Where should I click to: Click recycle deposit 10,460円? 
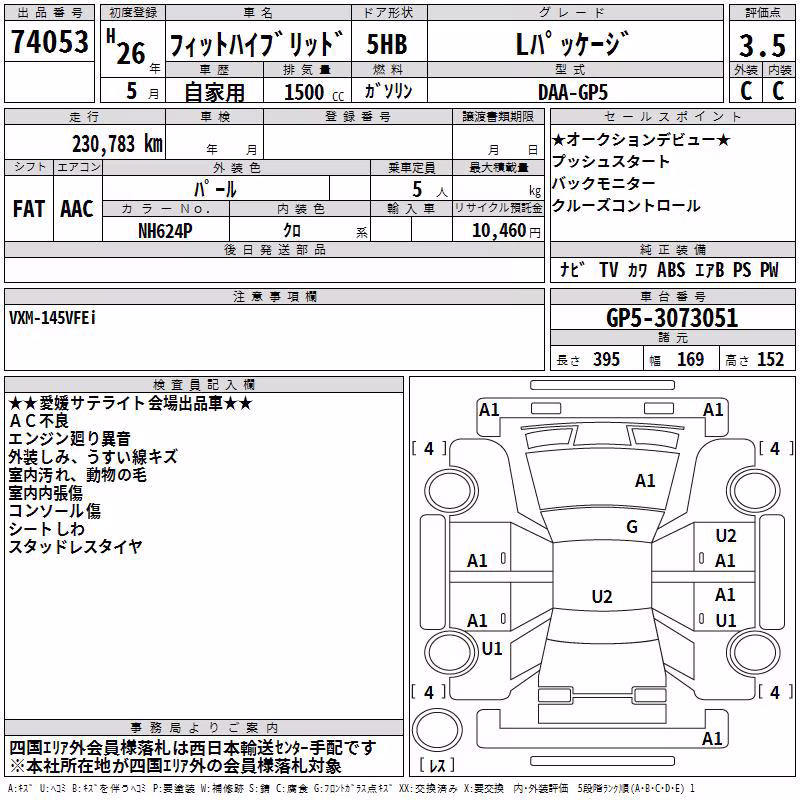coord(506,231)
